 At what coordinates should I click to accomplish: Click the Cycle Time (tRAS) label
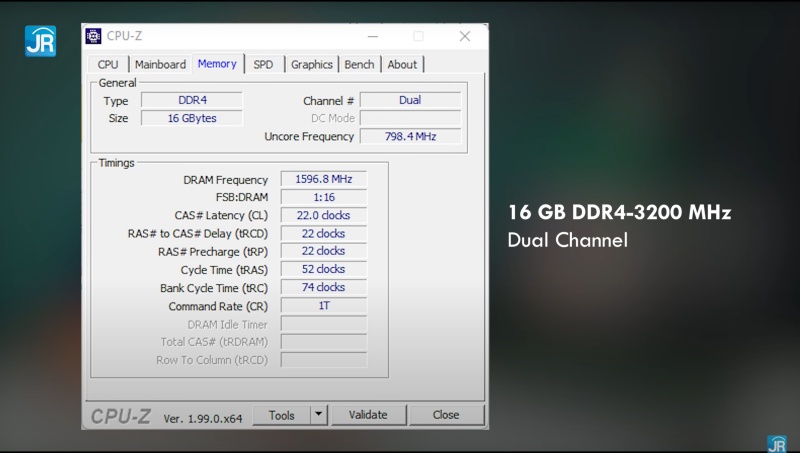pos(224,270)
